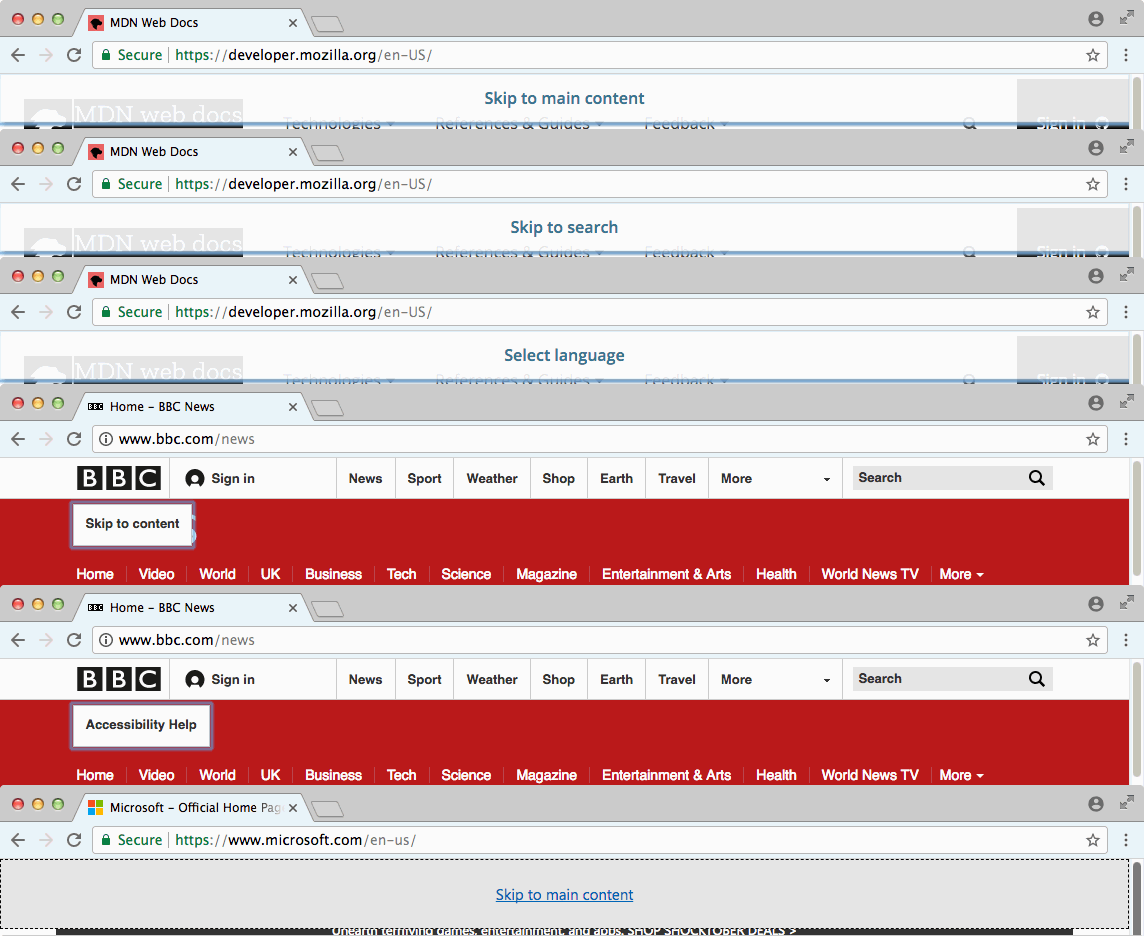Reload the MDN window showing "Select language"

74,312
